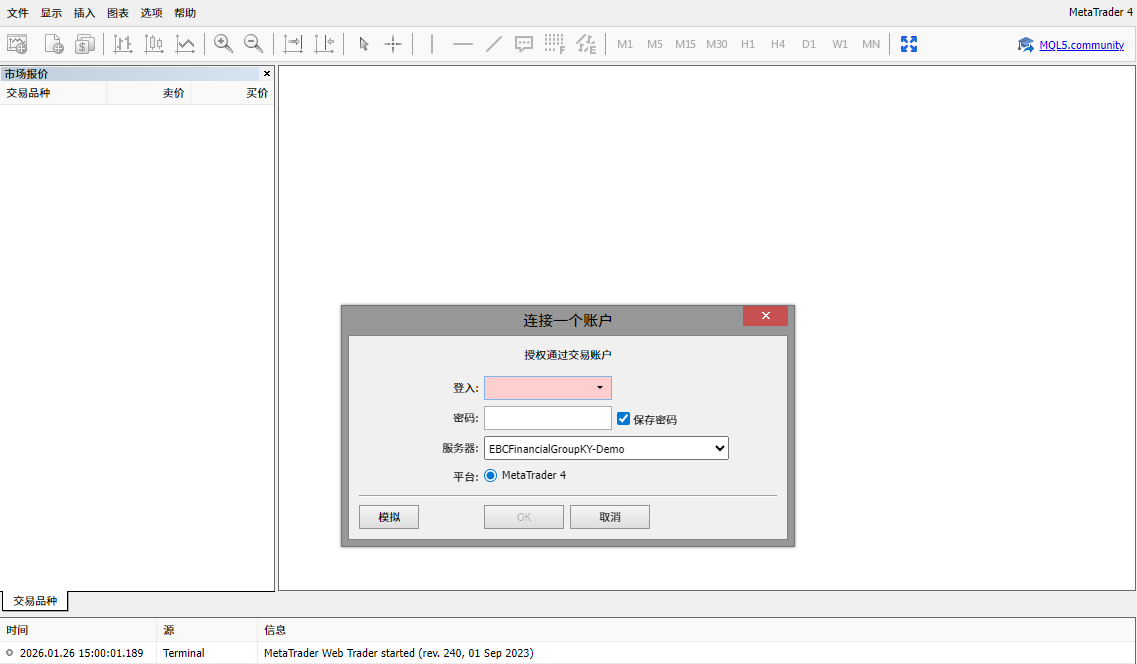
Task: Click the zoom in magnifier icon
Action: [224, 44]
